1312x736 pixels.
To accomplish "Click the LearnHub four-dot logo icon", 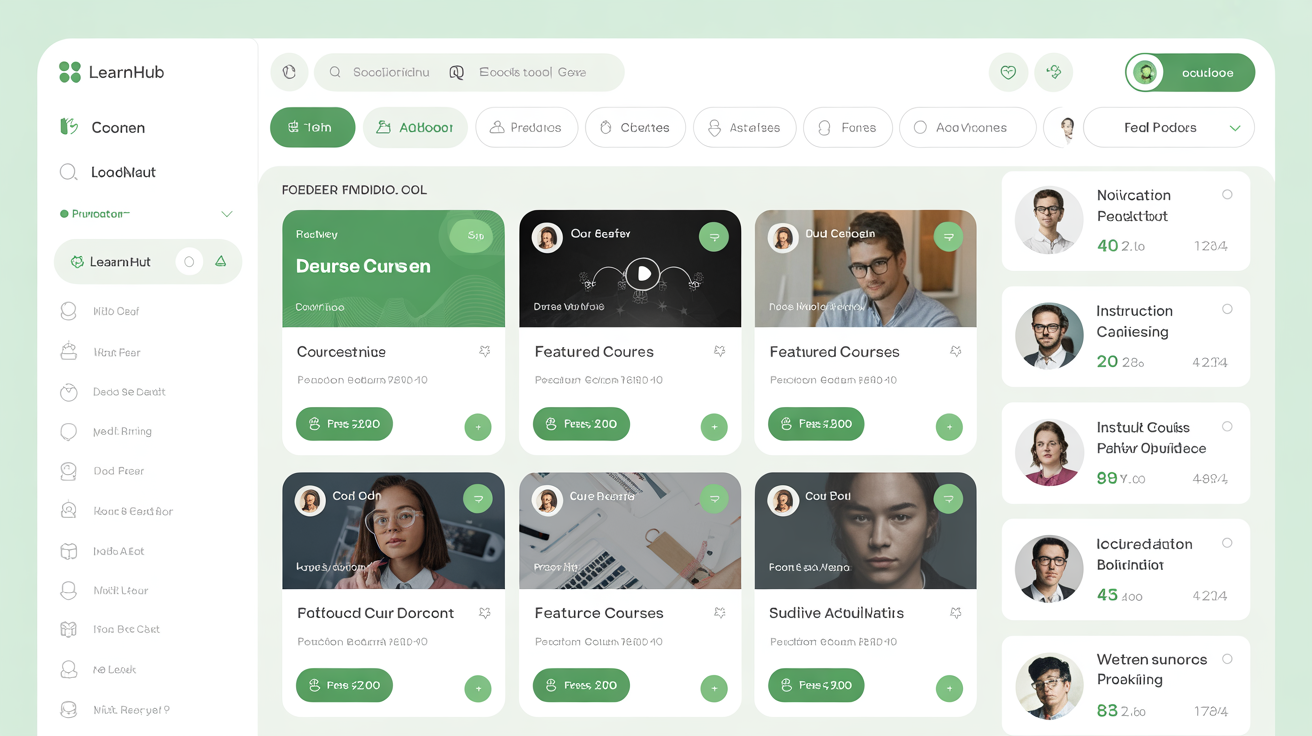I will click(69, 72).
